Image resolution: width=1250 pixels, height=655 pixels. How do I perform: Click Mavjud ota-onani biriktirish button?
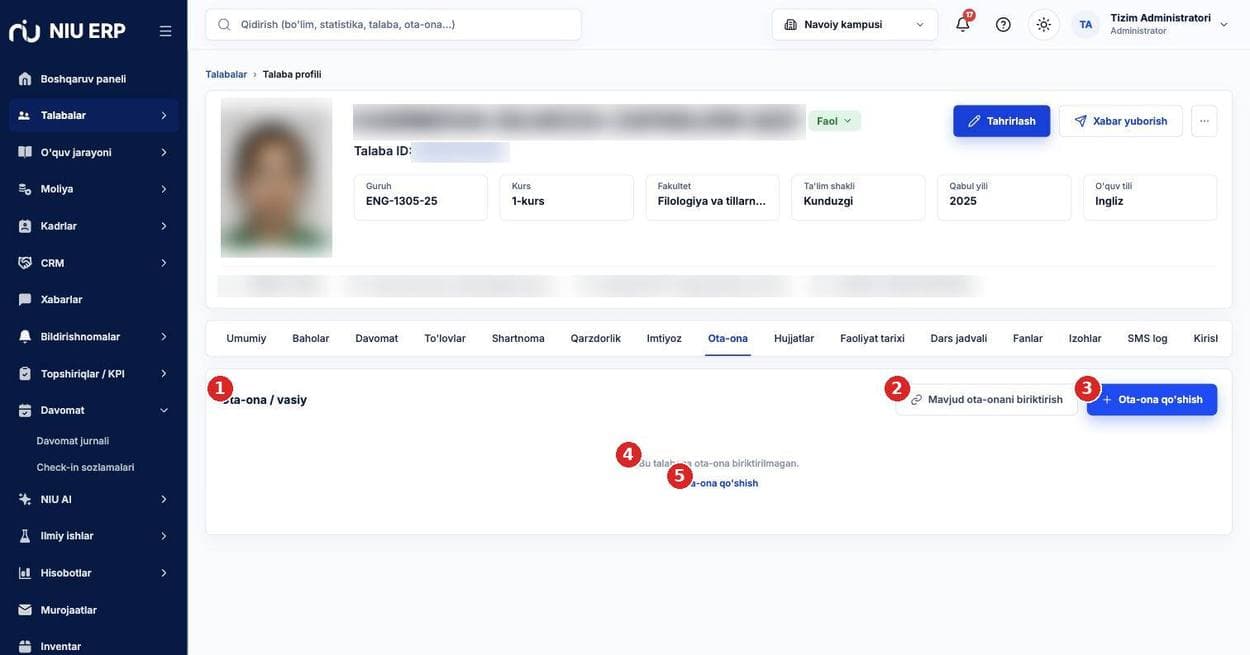click(987, 400)
